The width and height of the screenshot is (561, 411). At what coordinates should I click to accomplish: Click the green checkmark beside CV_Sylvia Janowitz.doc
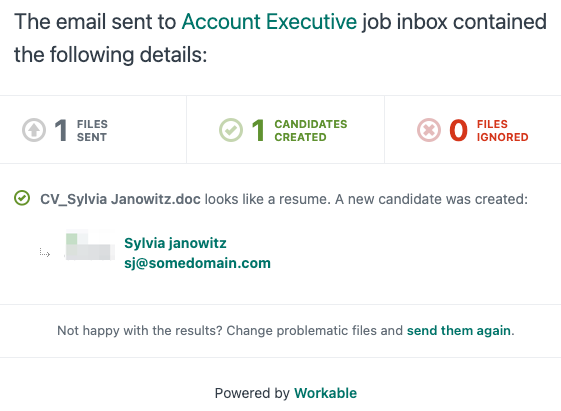[x=22, y=198]
